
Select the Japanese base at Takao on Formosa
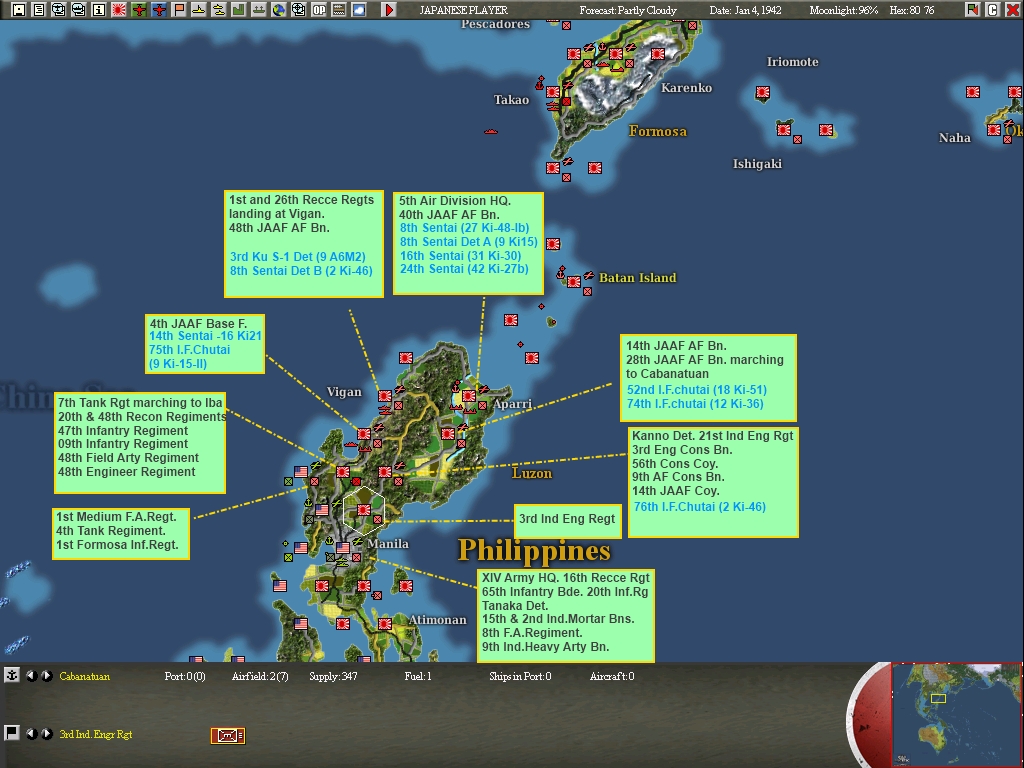click(552, 91)
